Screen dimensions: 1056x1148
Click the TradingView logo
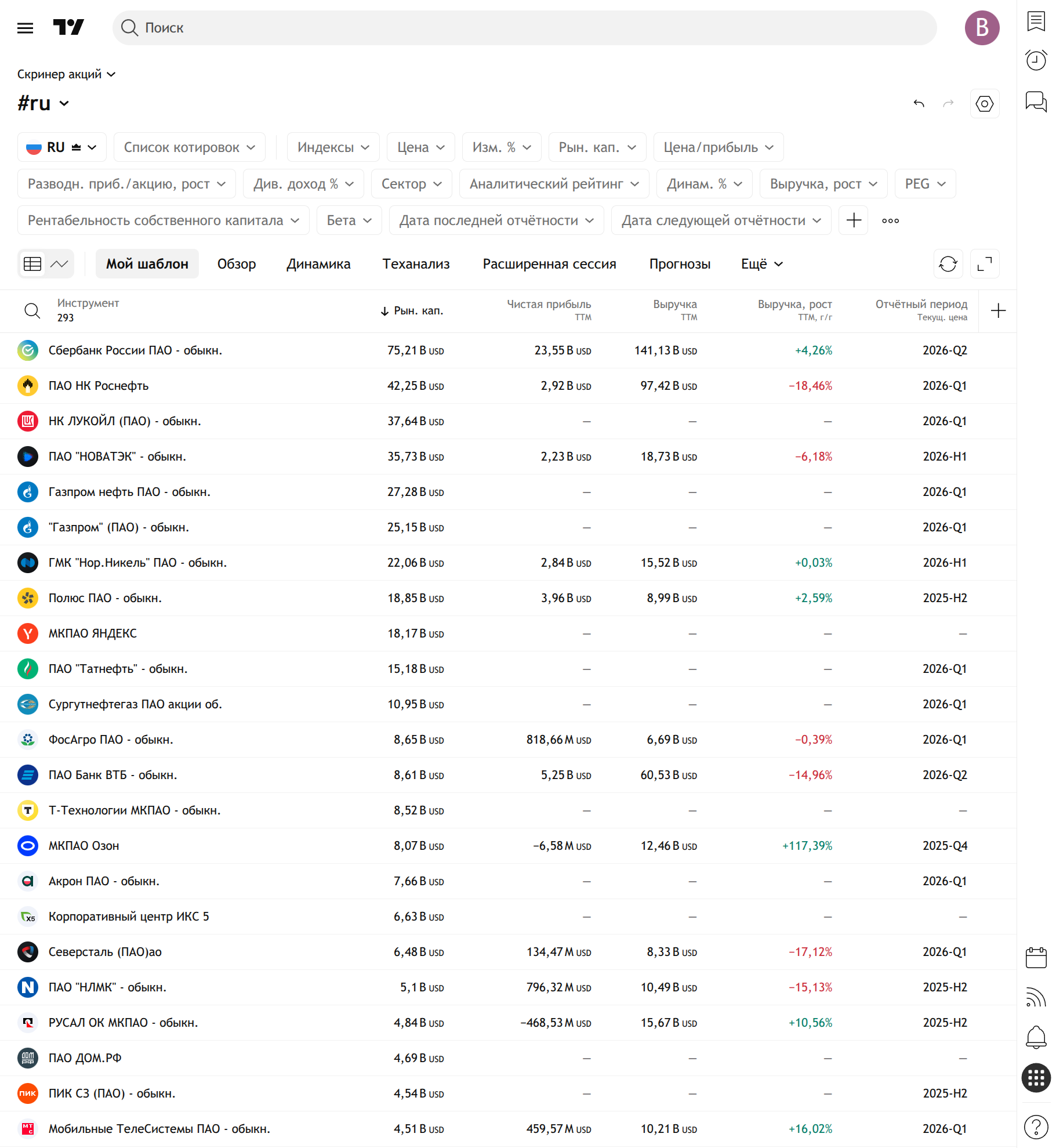[x=68, y=27]
